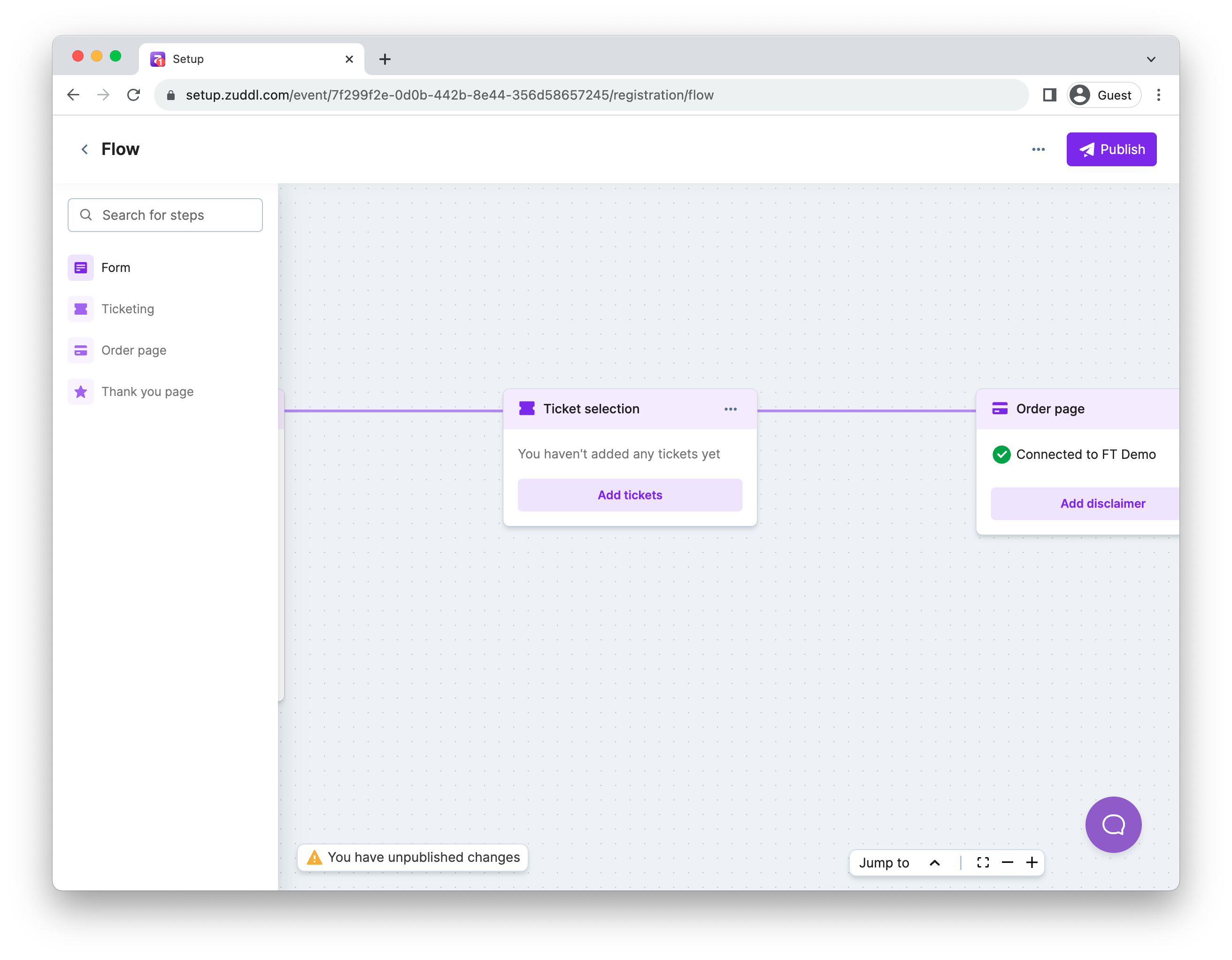Click the Add disclaimer button
The width and height of the screenshot is (1232, 960).
1102,503
